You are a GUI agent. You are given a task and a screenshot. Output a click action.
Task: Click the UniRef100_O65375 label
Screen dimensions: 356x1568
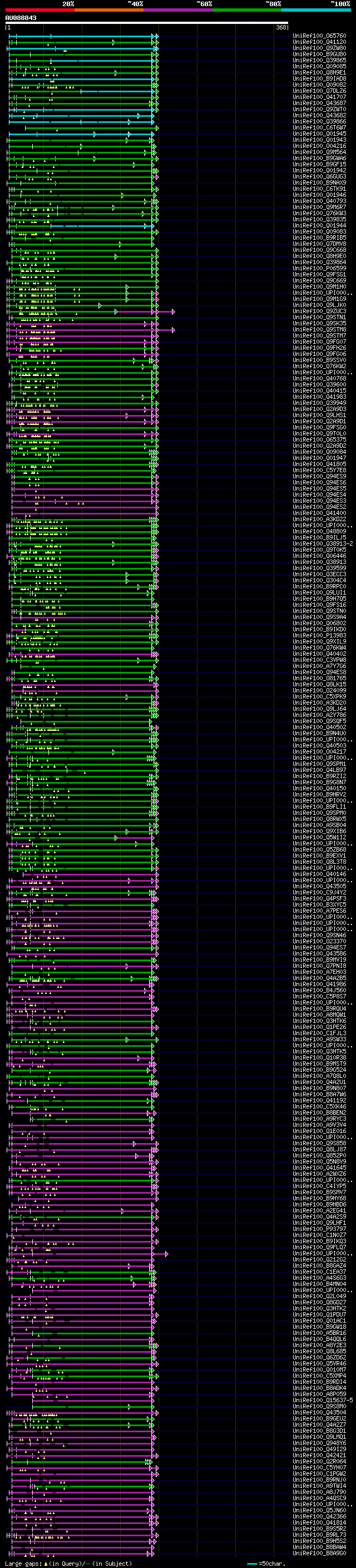pyautogui.click(x=319, y=440)
